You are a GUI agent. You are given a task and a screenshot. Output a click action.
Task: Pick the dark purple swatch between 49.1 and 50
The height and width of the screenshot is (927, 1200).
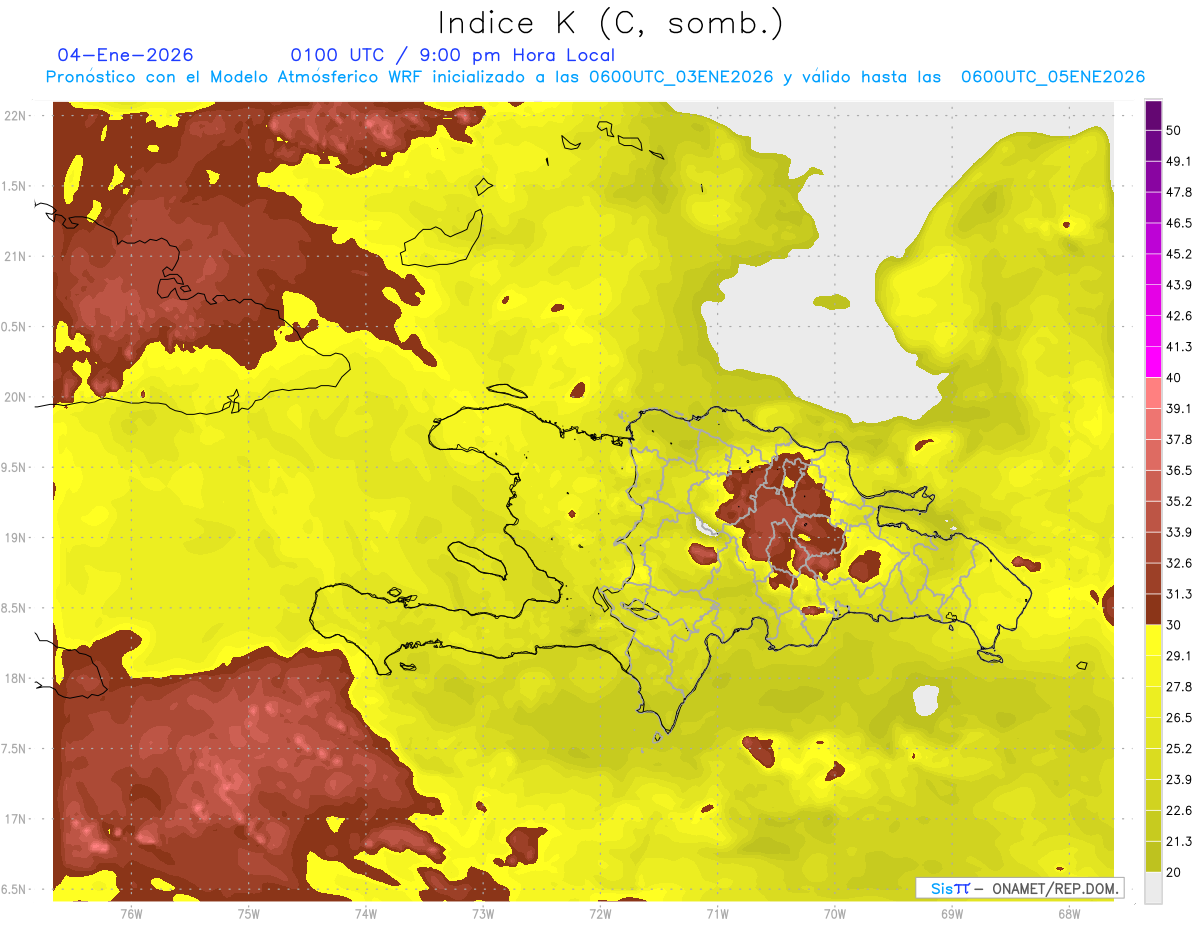[1153, 145]
